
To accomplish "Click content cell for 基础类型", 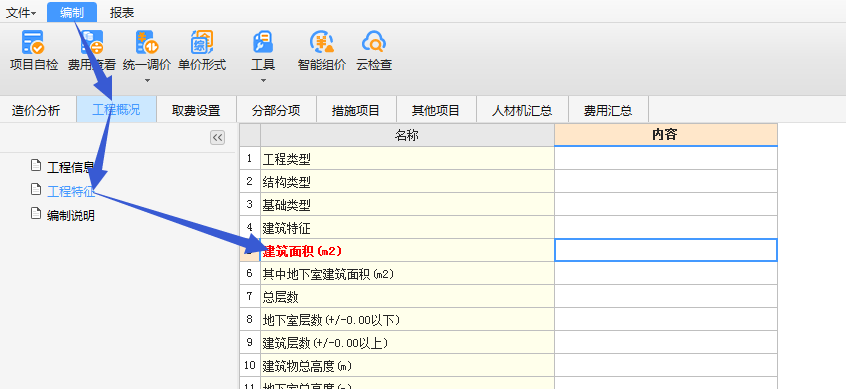I will tap(666, 205).
